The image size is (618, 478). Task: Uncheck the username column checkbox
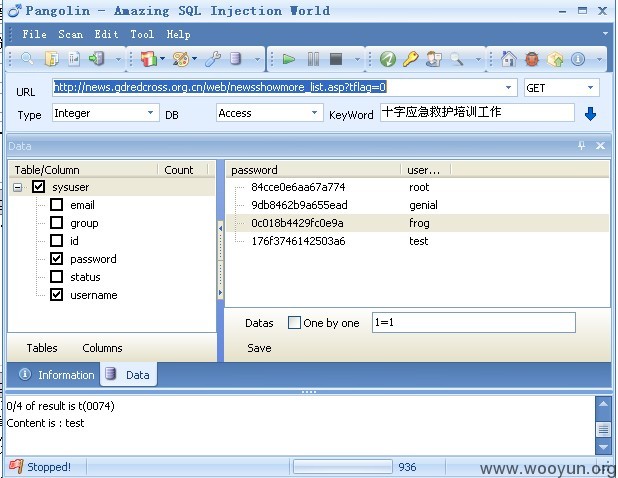click(x=56, y=295)
